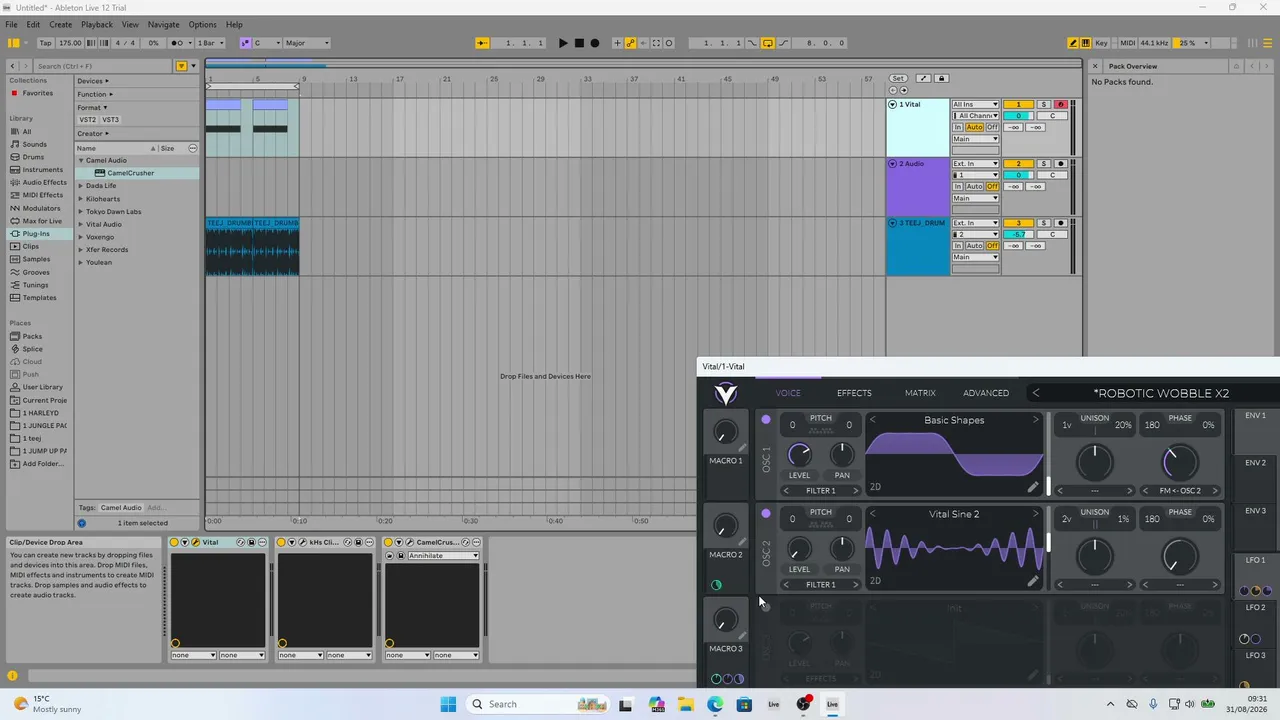Open the Drums category in the library

33,157
